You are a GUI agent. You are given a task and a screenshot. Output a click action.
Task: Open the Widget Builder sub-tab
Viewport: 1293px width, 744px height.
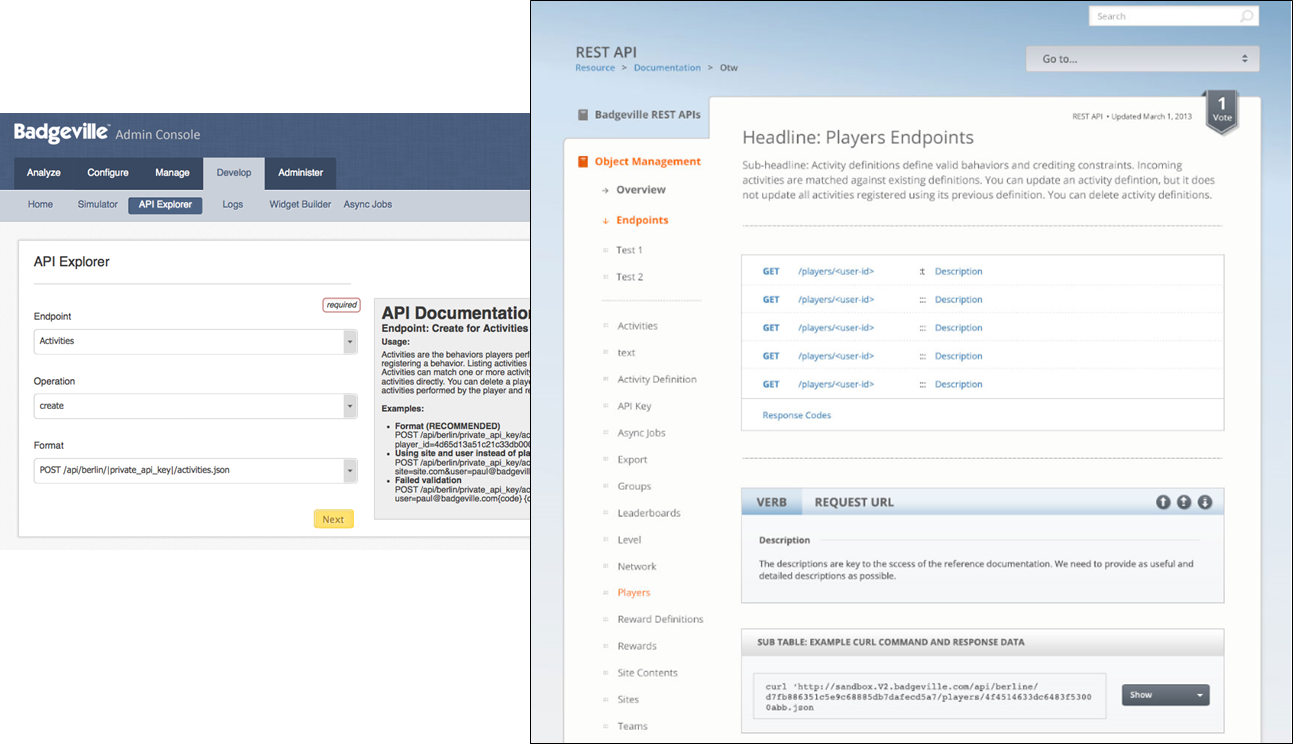(x=300, y=205)
